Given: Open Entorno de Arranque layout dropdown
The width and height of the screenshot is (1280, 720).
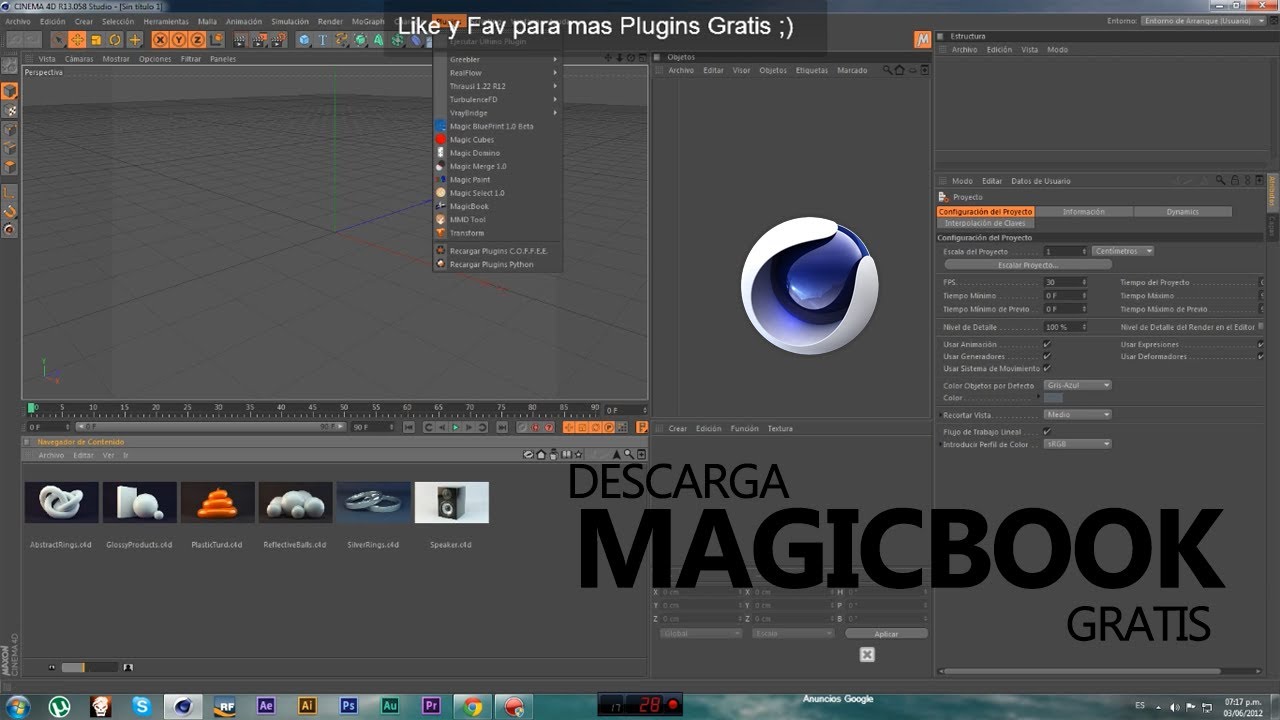Looking at the screenshot, I should (x=1203, y=21).
